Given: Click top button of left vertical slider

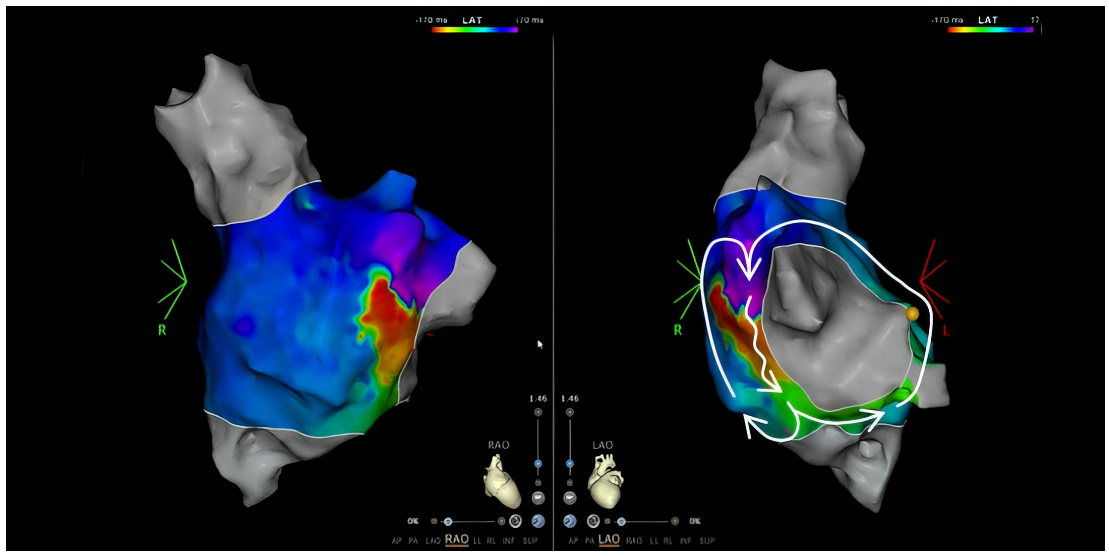Looking at the screenshot, I should 538,412.
